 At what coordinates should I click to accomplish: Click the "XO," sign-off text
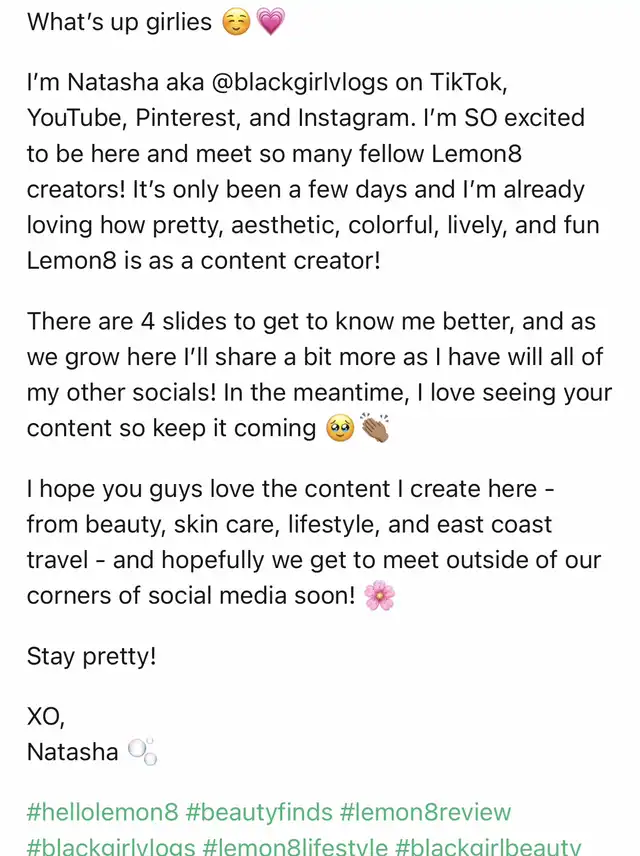point(46,716)
